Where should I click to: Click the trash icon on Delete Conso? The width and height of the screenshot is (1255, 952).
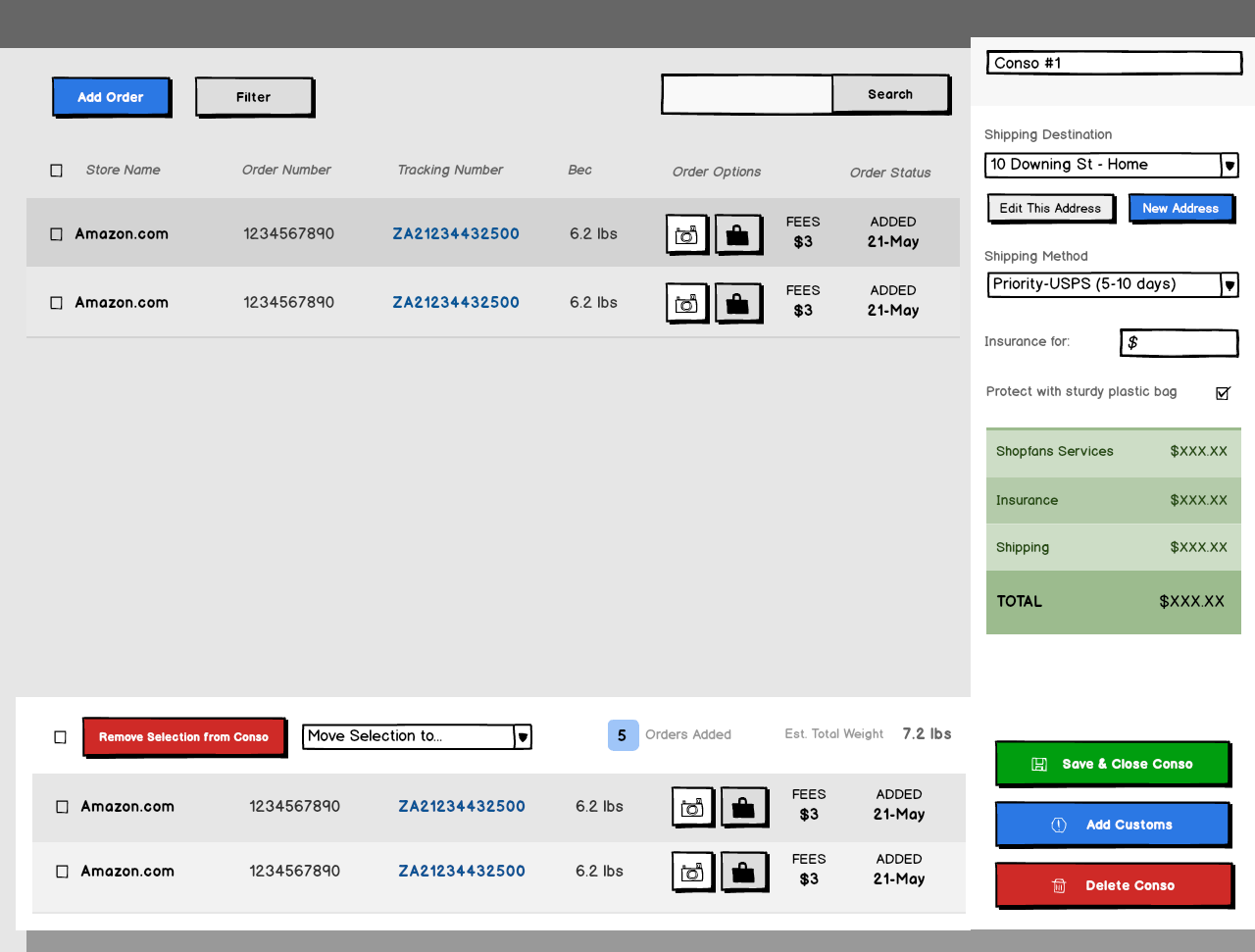pyautogui.click(x=1059, y=885)
